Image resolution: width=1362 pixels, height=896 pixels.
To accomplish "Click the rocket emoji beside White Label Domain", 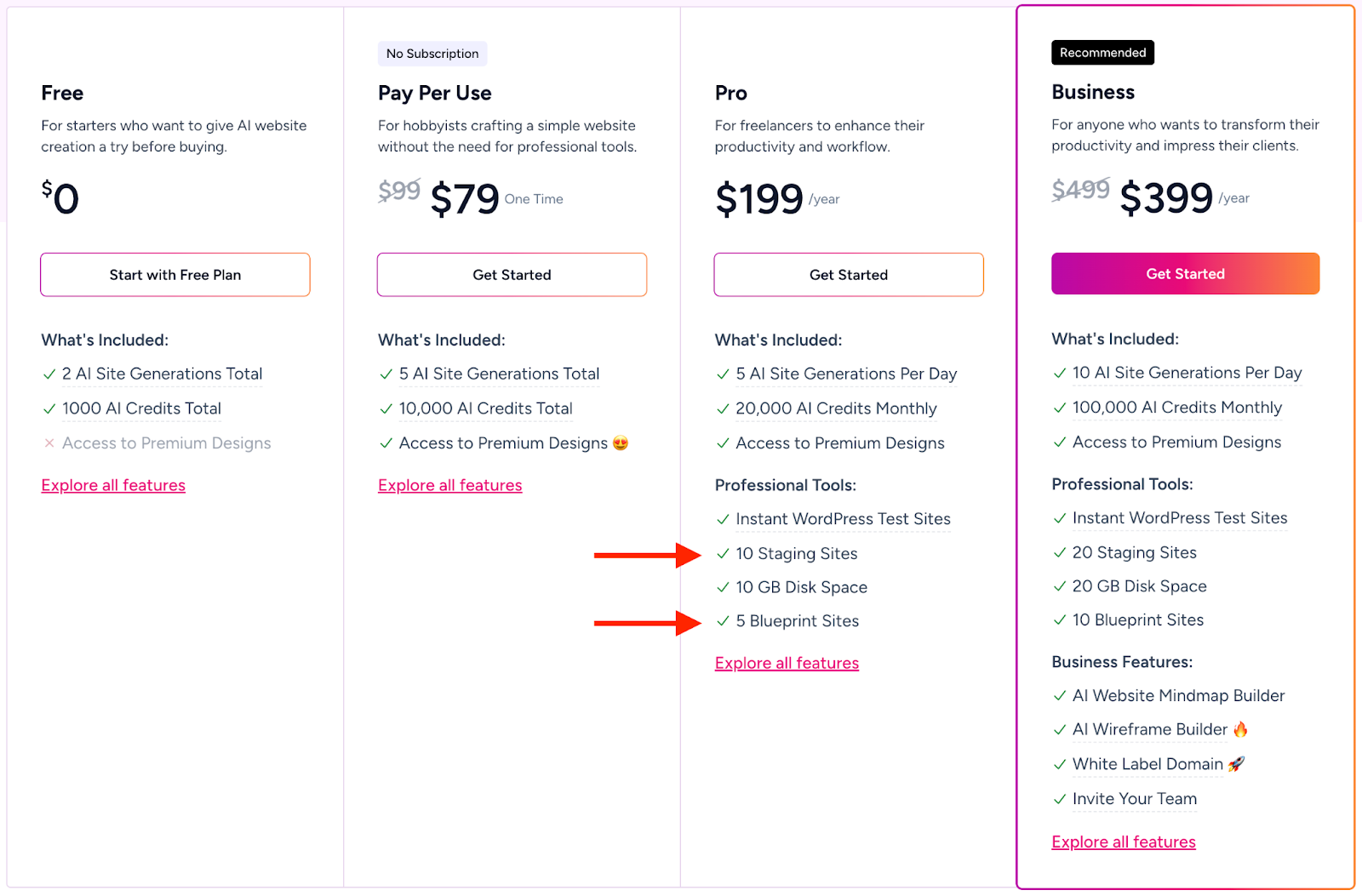I will [x=1235, y=764].
